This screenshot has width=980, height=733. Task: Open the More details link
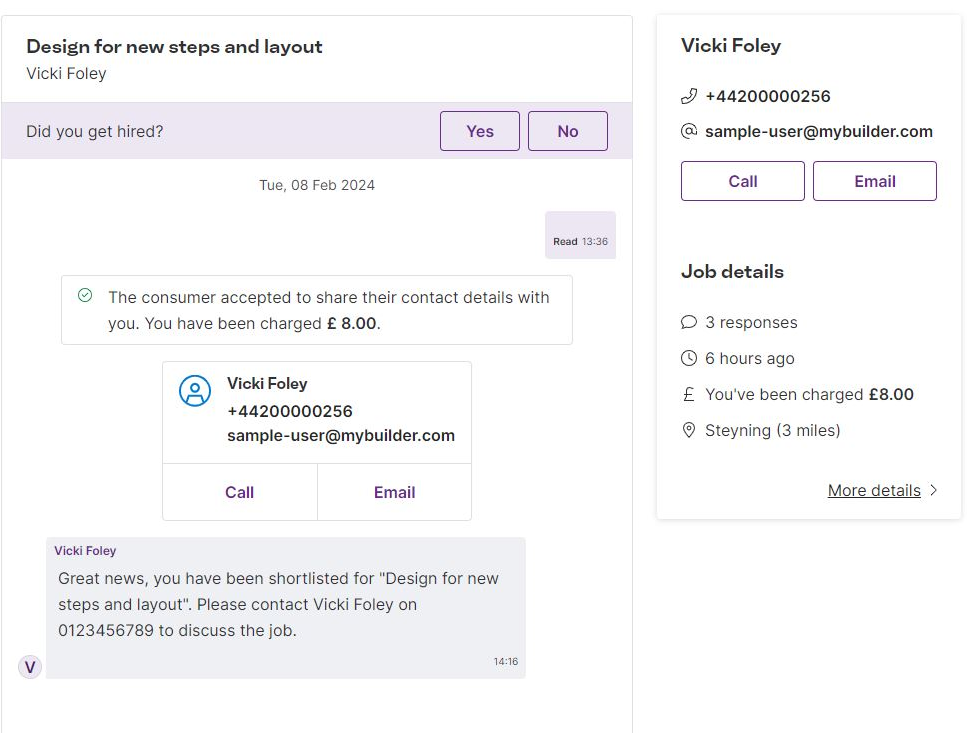[874, 490]
